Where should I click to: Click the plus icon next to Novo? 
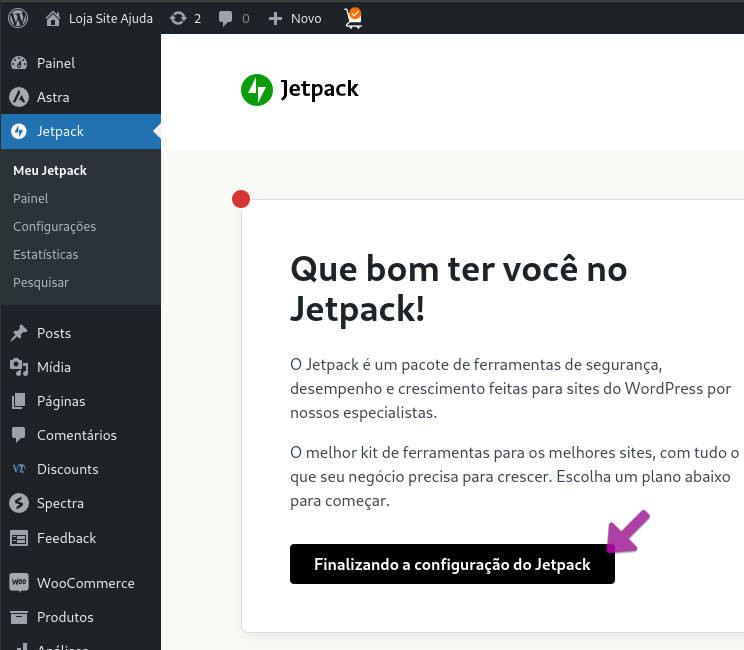click(x=275, y=19)
